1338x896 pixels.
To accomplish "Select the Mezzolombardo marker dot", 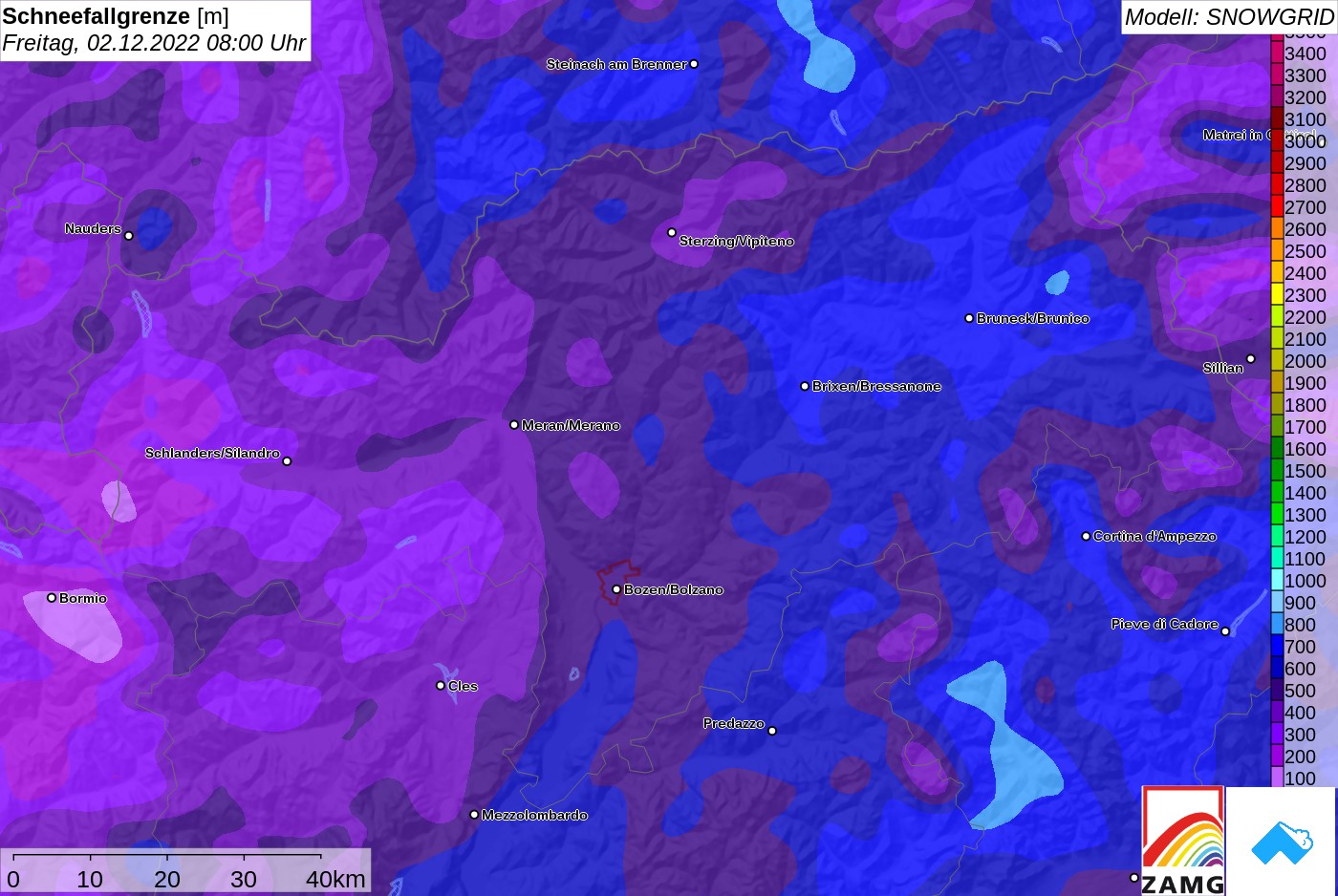I will (x=474, y=815).
